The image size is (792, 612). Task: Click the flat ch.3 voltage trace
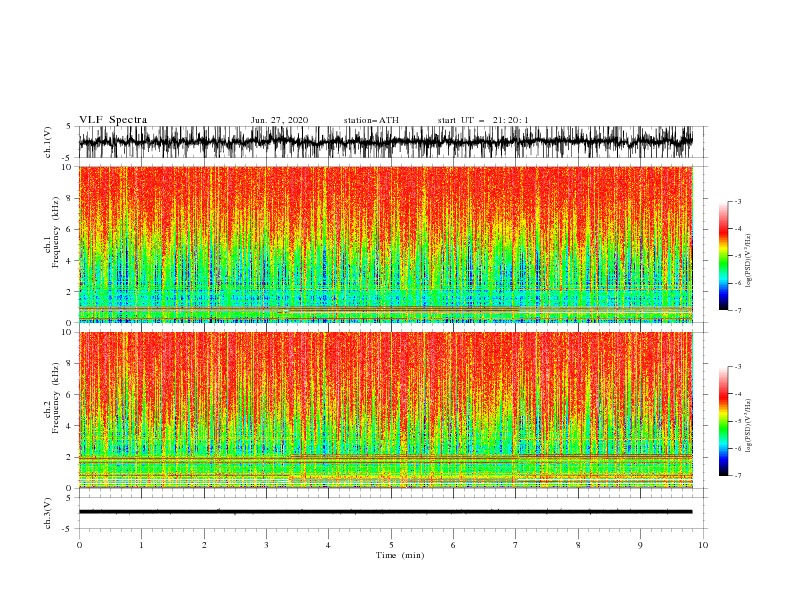tap(385, 512)
